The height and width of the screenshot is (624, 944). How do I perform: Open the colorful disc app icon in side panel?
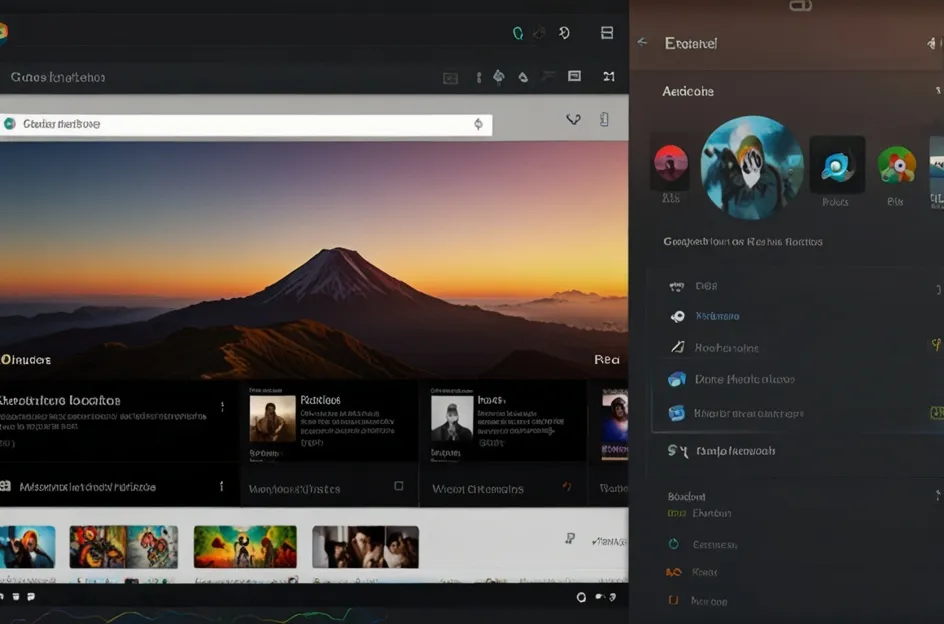(896, 164)
